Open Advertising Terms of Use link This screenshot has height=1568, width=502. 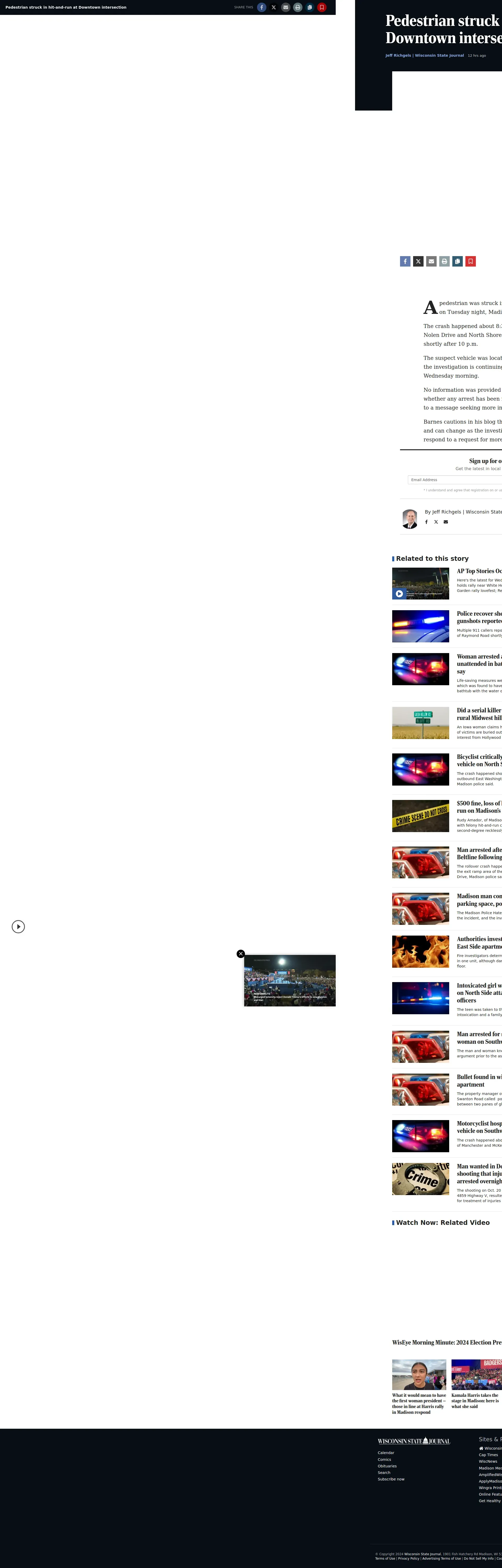442,1558
